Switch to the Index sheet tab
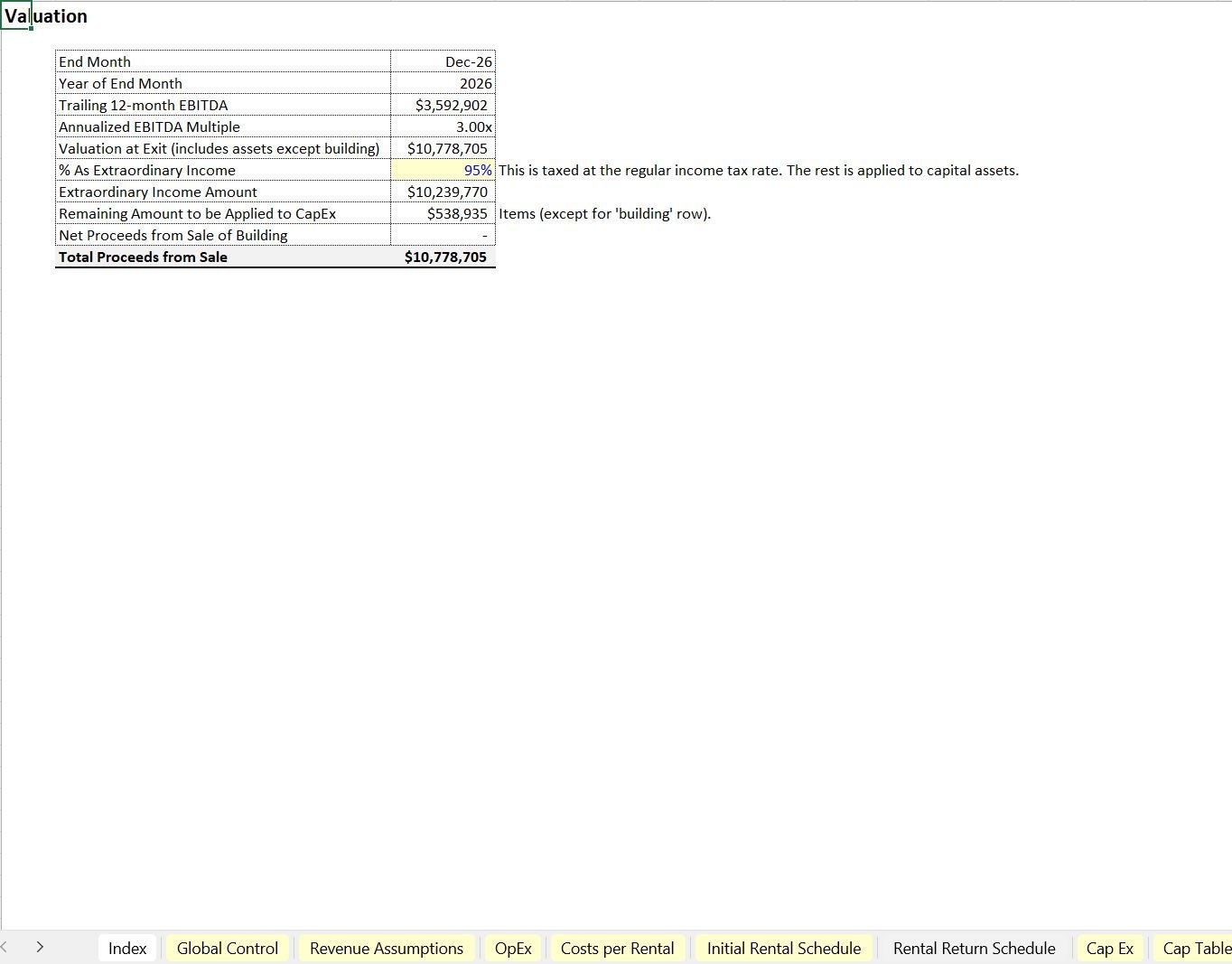The width and height of the screenshot is (1232, 964). coord(126,948)
